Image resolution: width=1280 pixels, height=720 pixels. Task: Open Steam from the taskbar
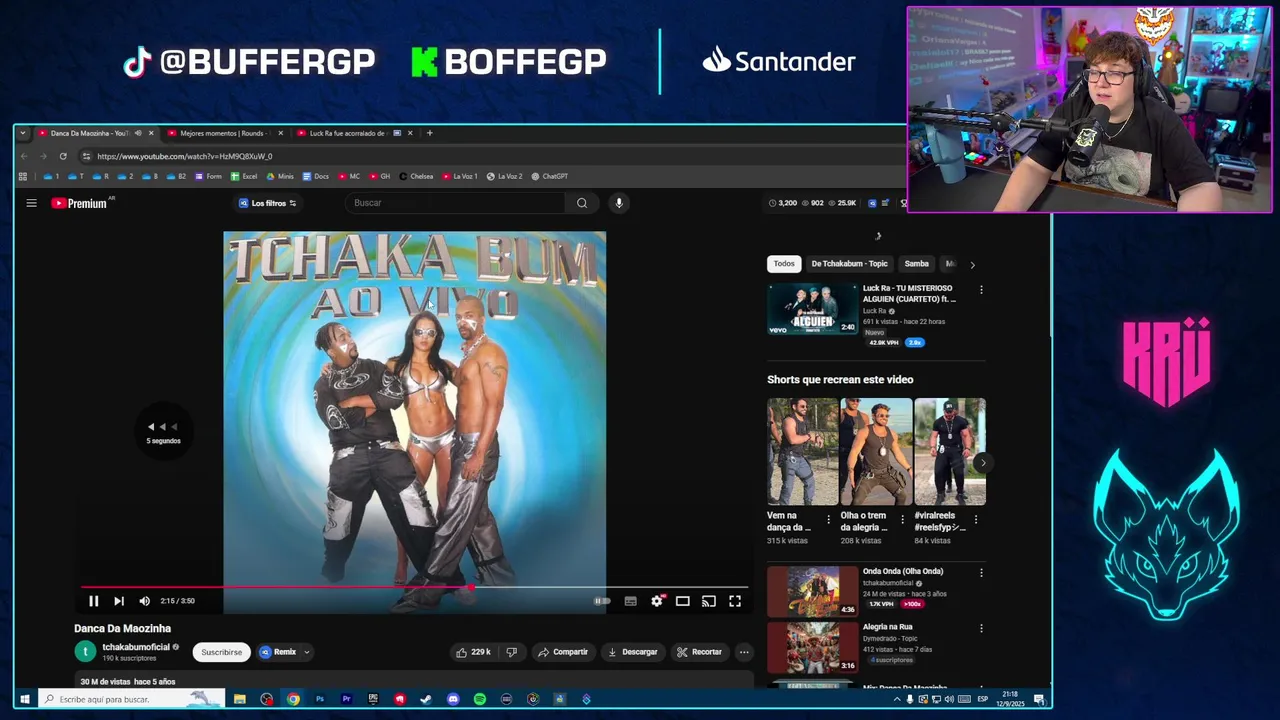click(426, 699)
